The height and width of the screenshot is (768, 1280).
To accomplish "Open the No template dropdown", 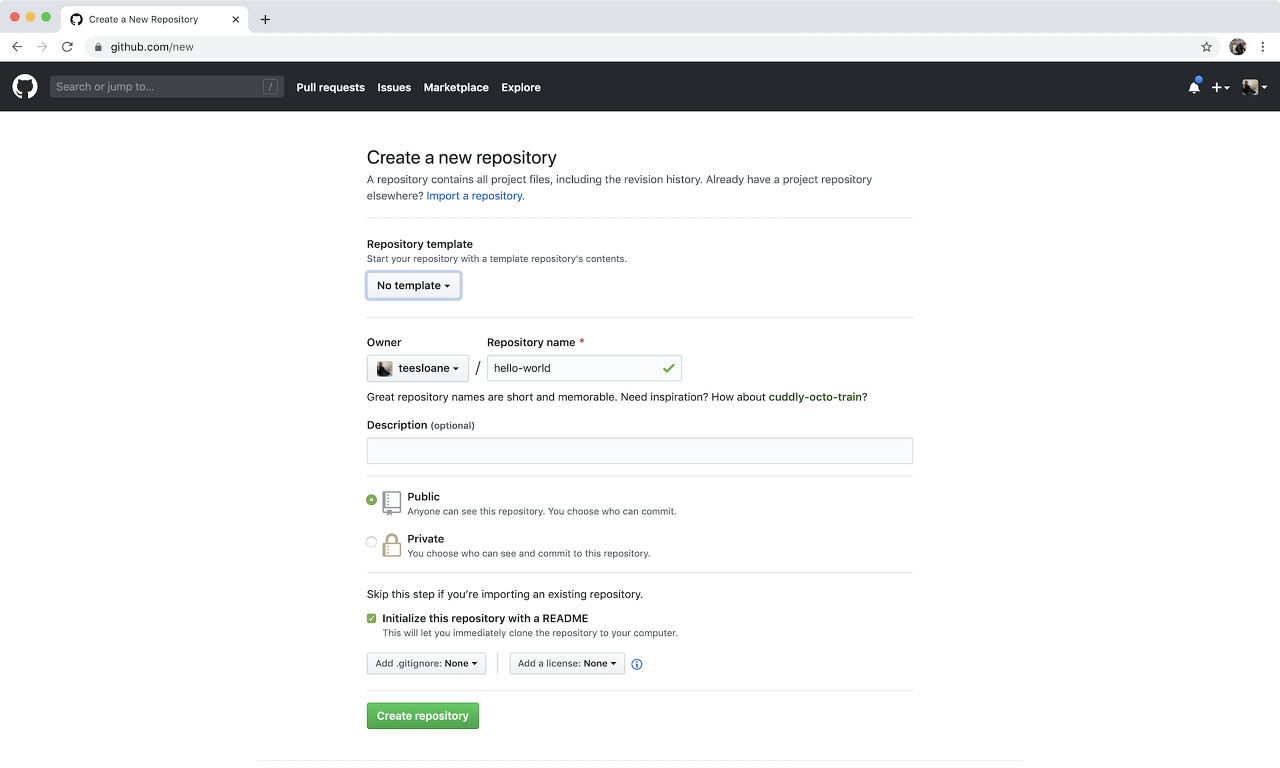I will tap(414, 286).
